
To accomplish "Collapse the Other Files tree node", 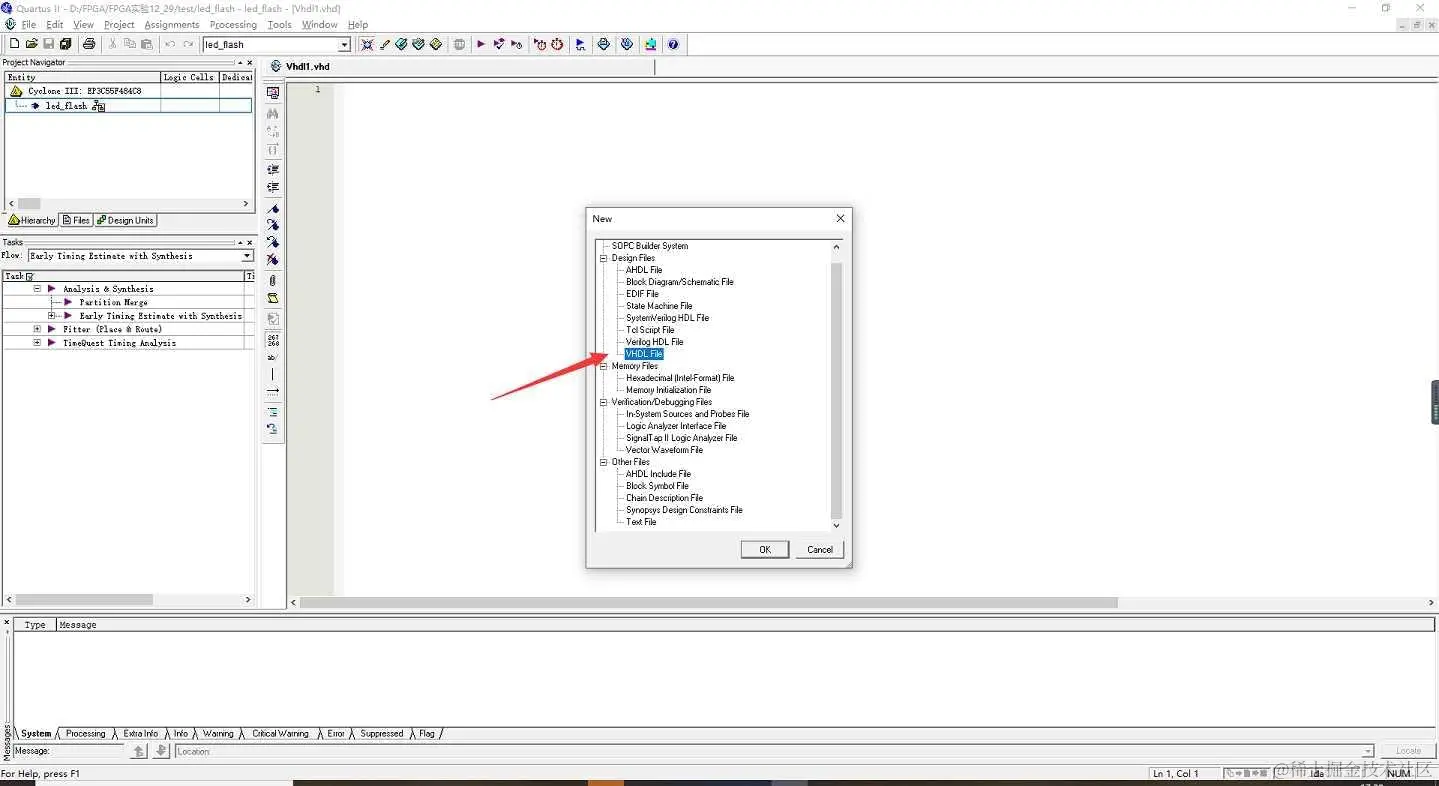I will pos(604,462).
